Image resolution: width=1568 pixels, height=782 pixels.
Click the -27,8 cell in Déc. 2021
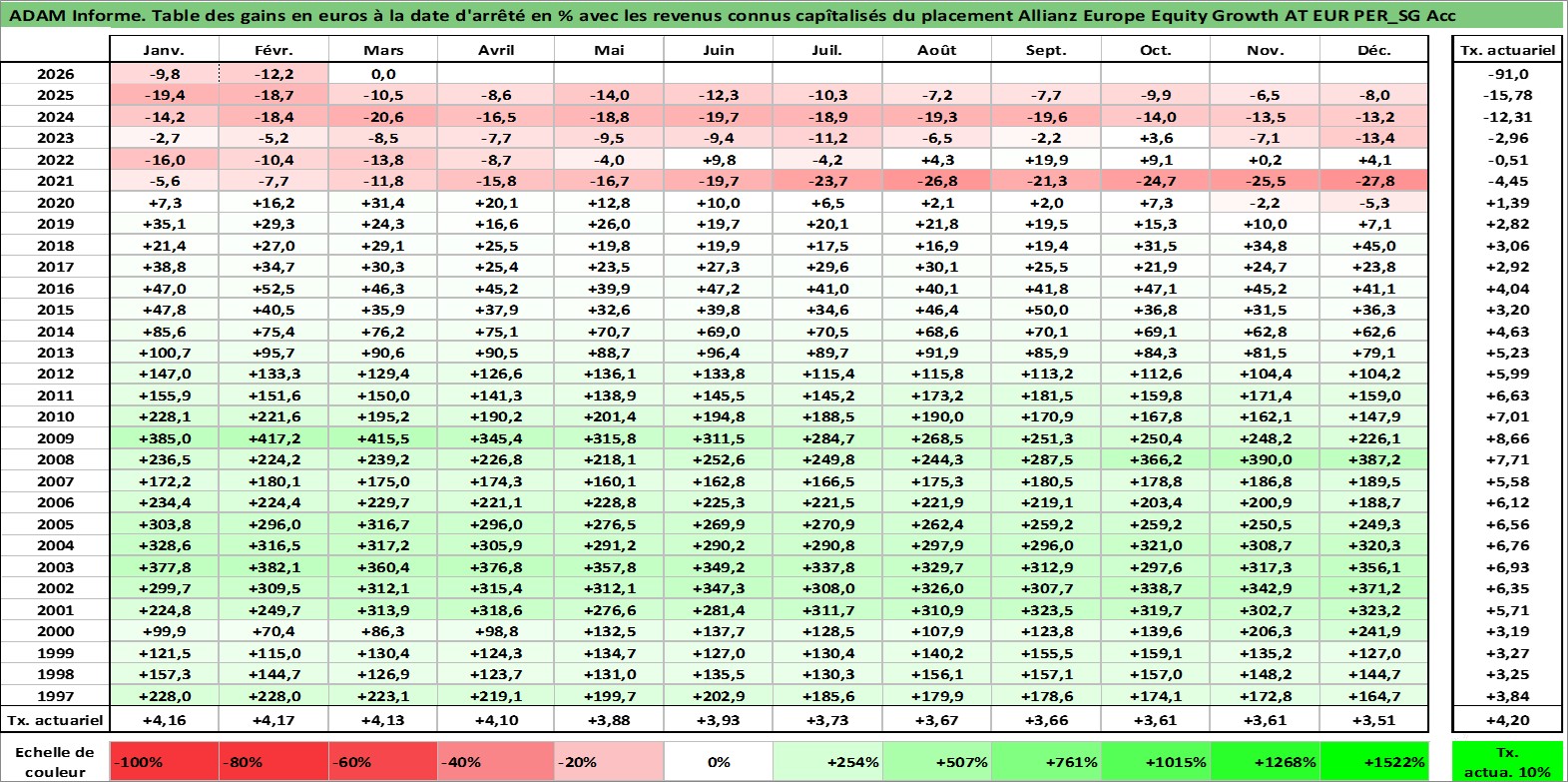[x=1374, y=181]
